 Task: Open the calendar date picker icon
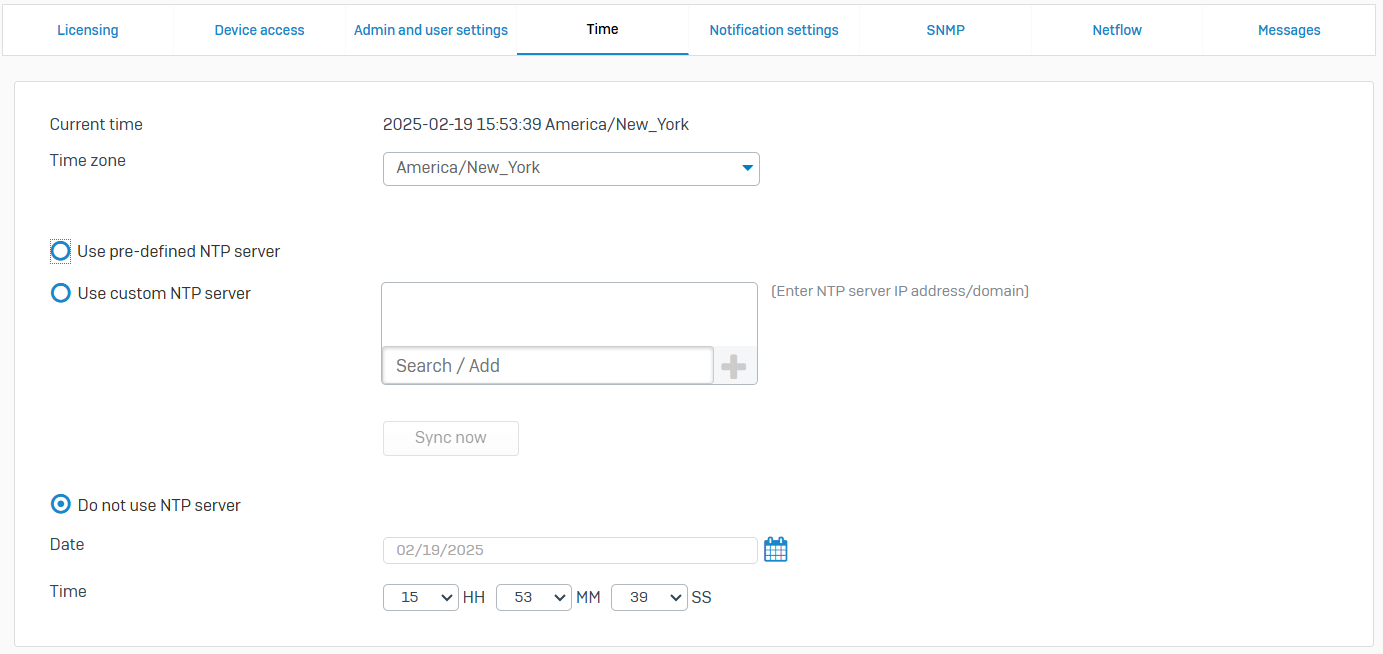click(776, 550)
